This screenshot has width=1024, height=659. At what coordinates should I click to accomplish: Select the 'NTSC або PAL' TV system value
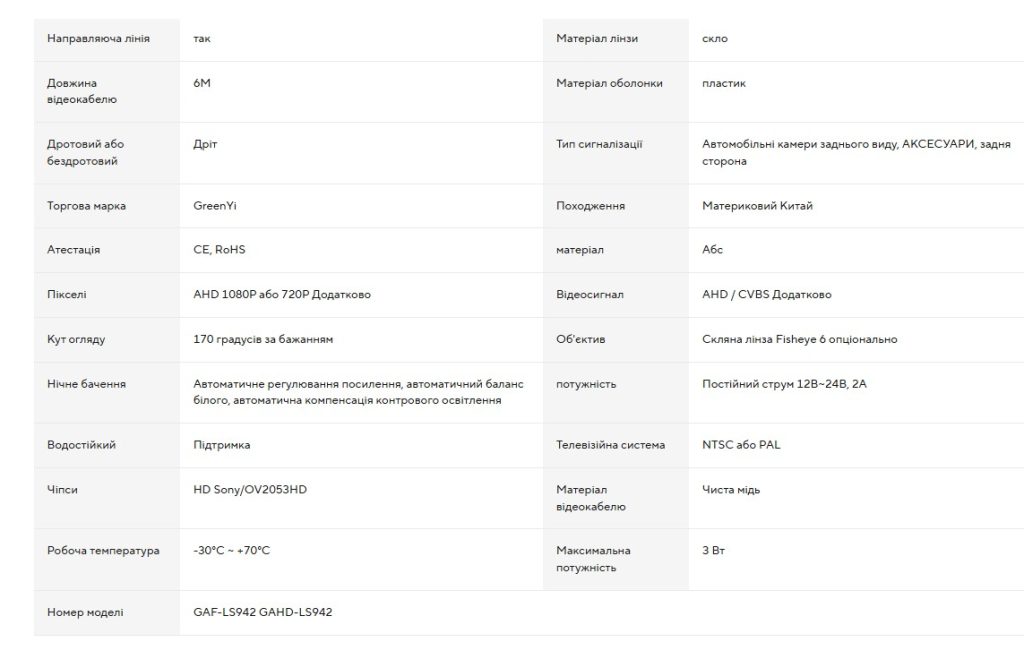[x=741, y=445]
